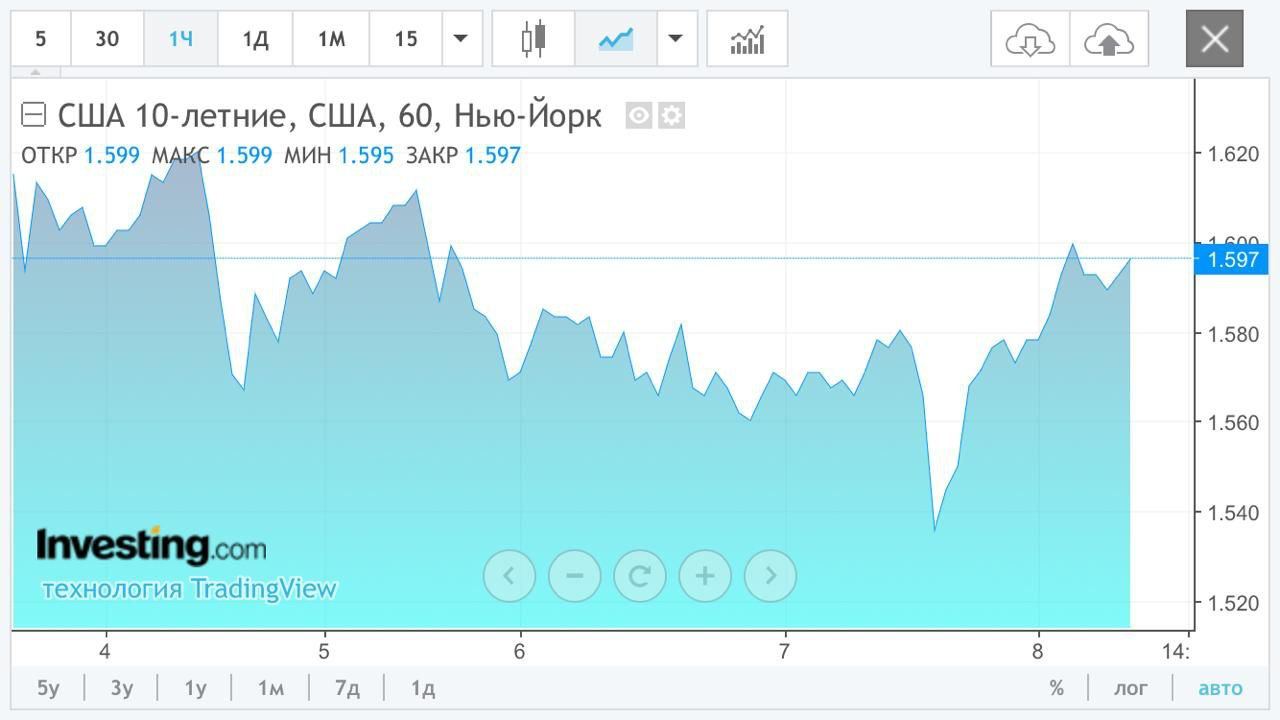Image resolution: width=1280 pixels, height=720 pixels.
Task: Toggle the % percent scale
Action: pos(1057,688)
